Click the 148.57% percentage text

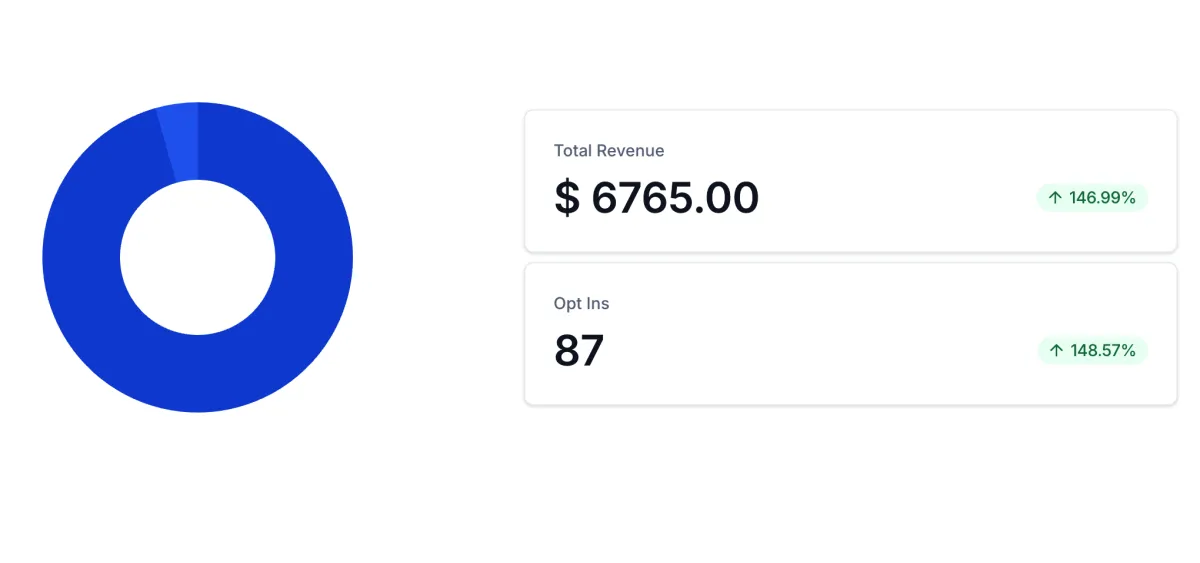1103,351
